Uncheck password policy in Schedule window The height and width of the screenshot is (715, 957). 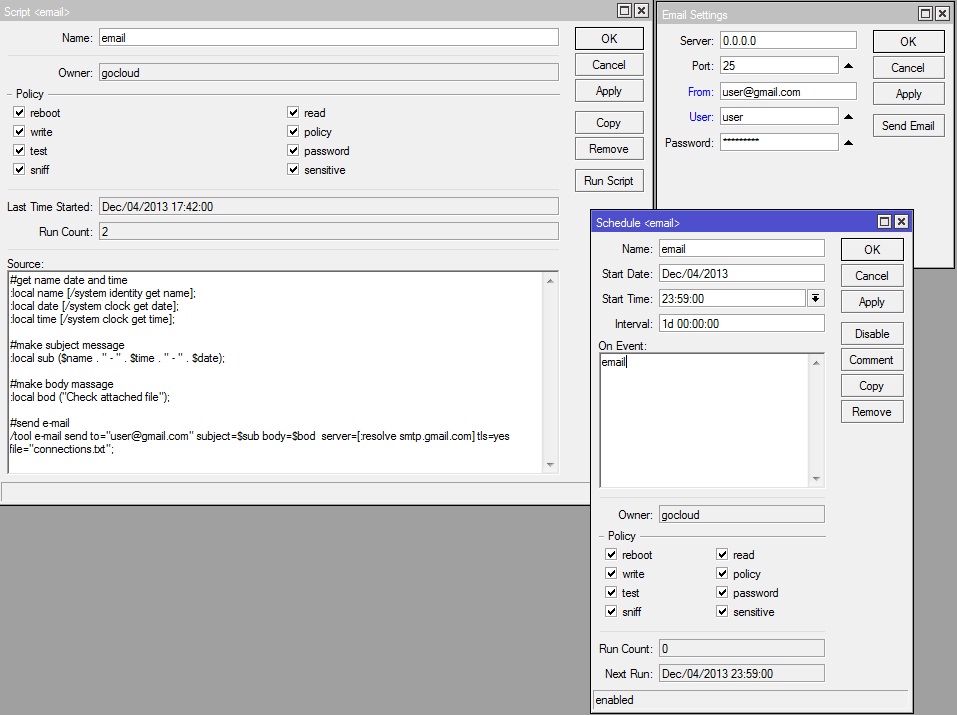(722, 593)
